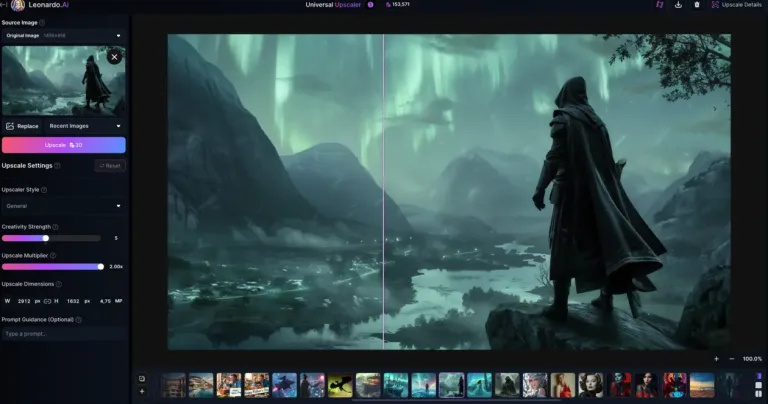Click the Replace image button
The width and height of the screenshot is (768, 404).
point(23,126)
